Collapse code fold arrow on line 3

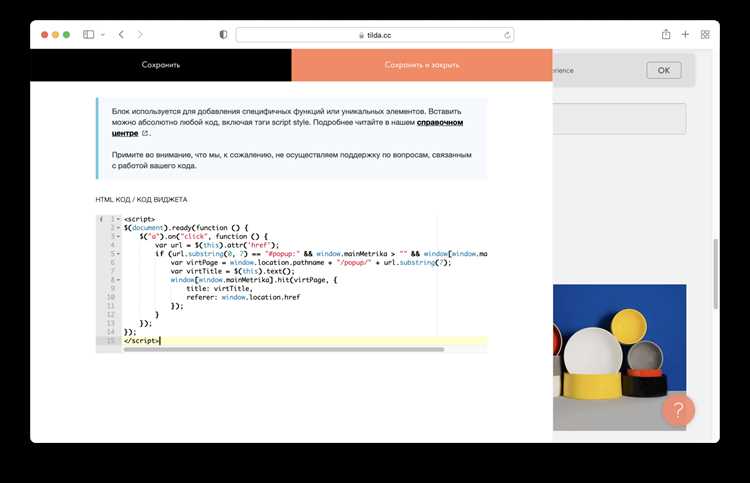(119, 236)
